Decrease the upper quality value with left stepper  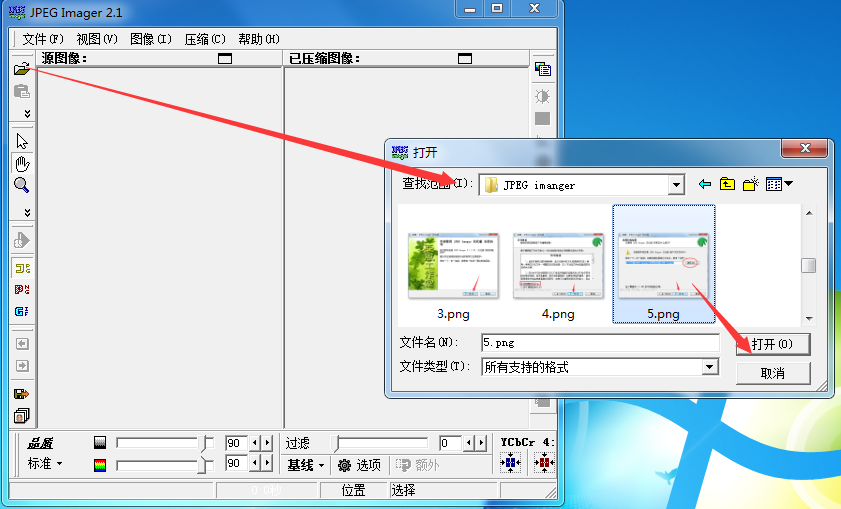click(x=255, y=443)
